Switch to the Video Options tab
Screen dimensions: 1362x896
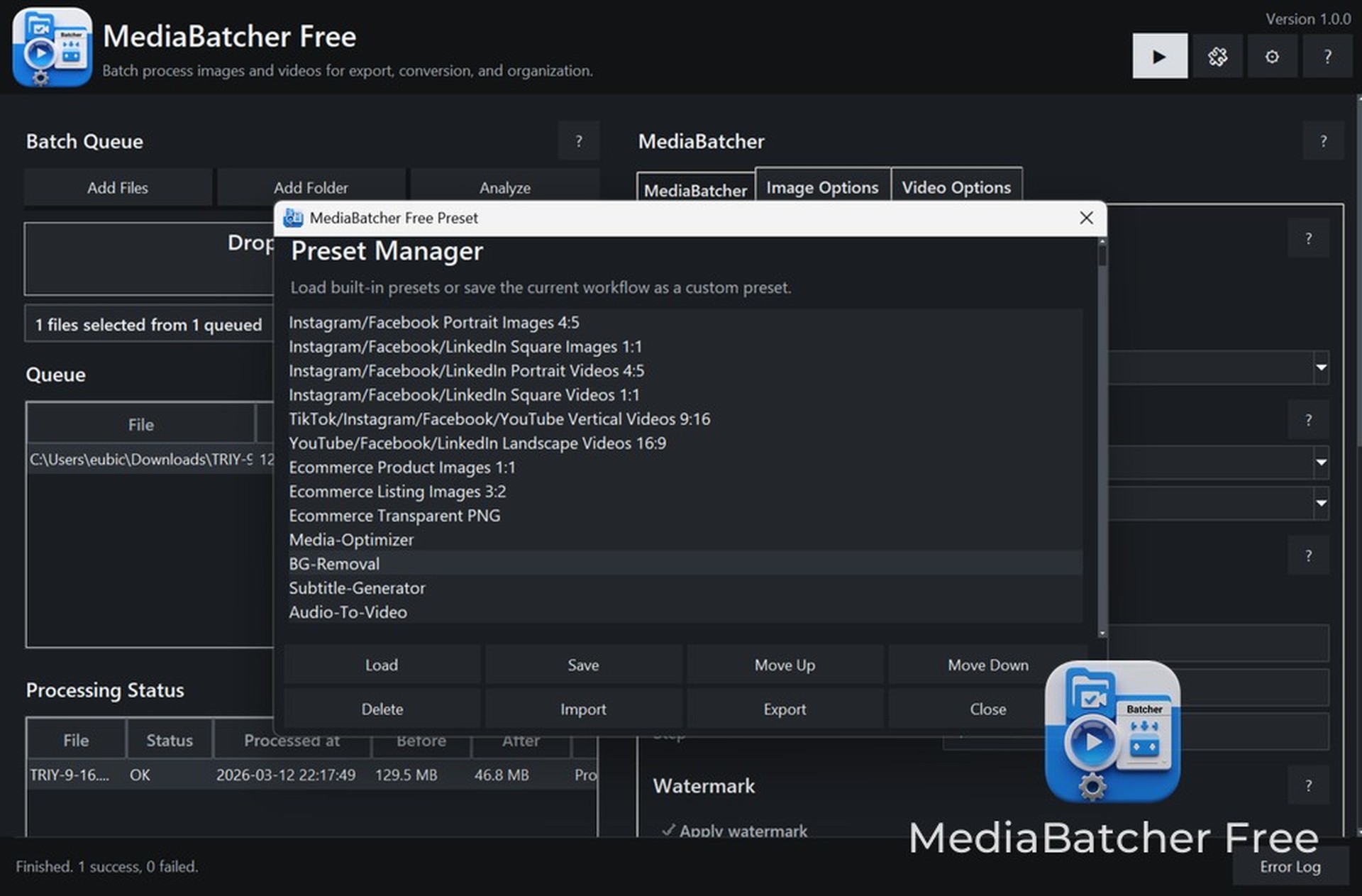956,187
